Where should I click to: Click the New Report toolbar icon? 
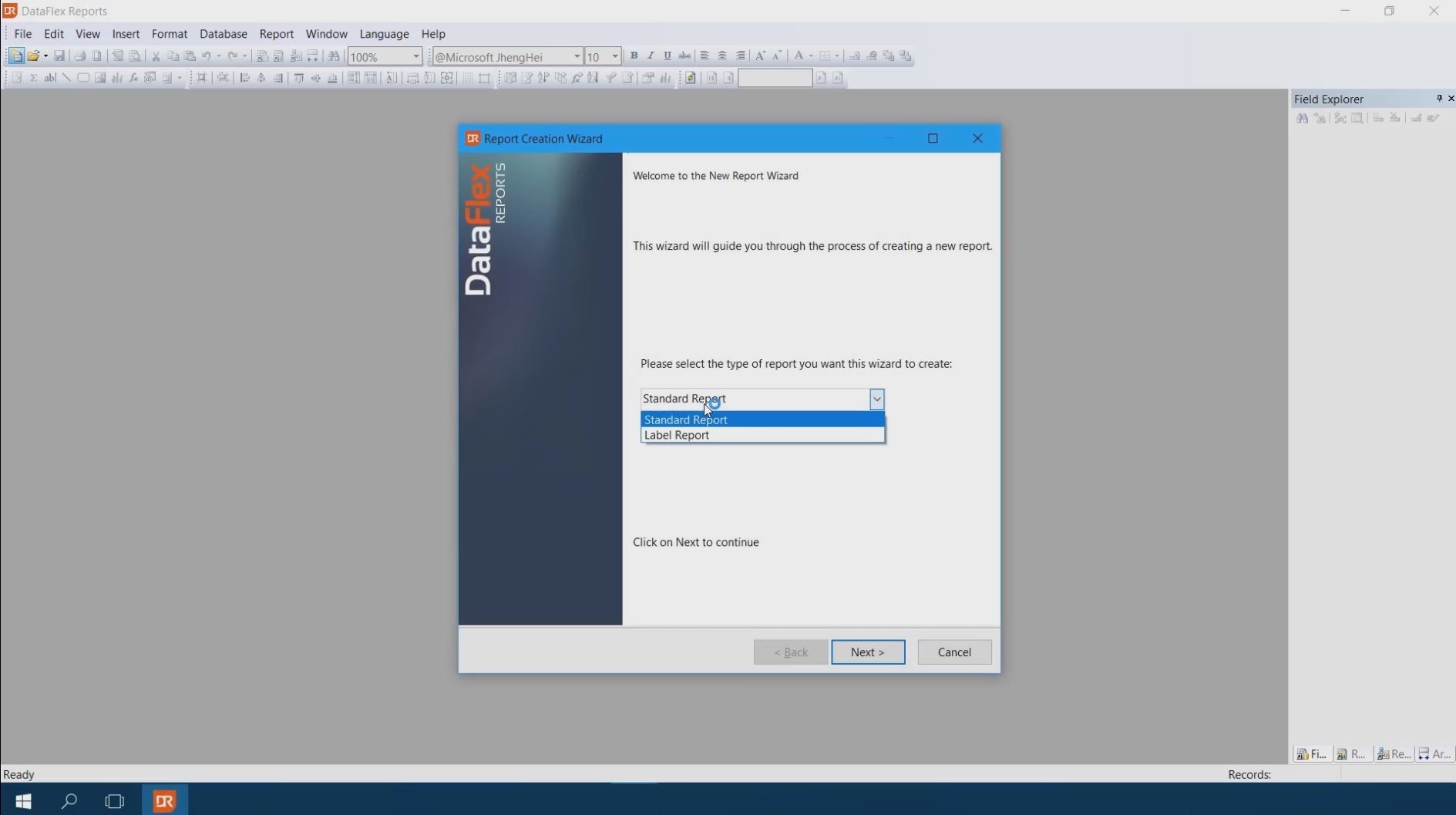15,56
